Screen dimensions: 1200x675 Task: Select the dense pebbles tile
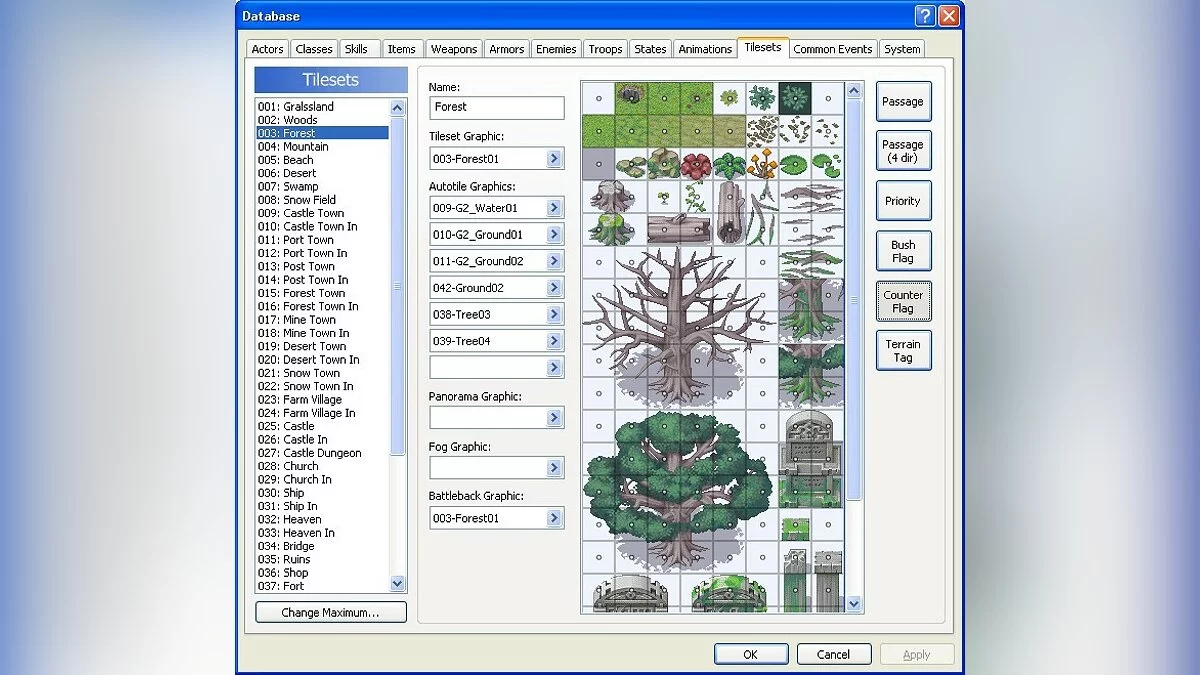[x=763, y=130]
